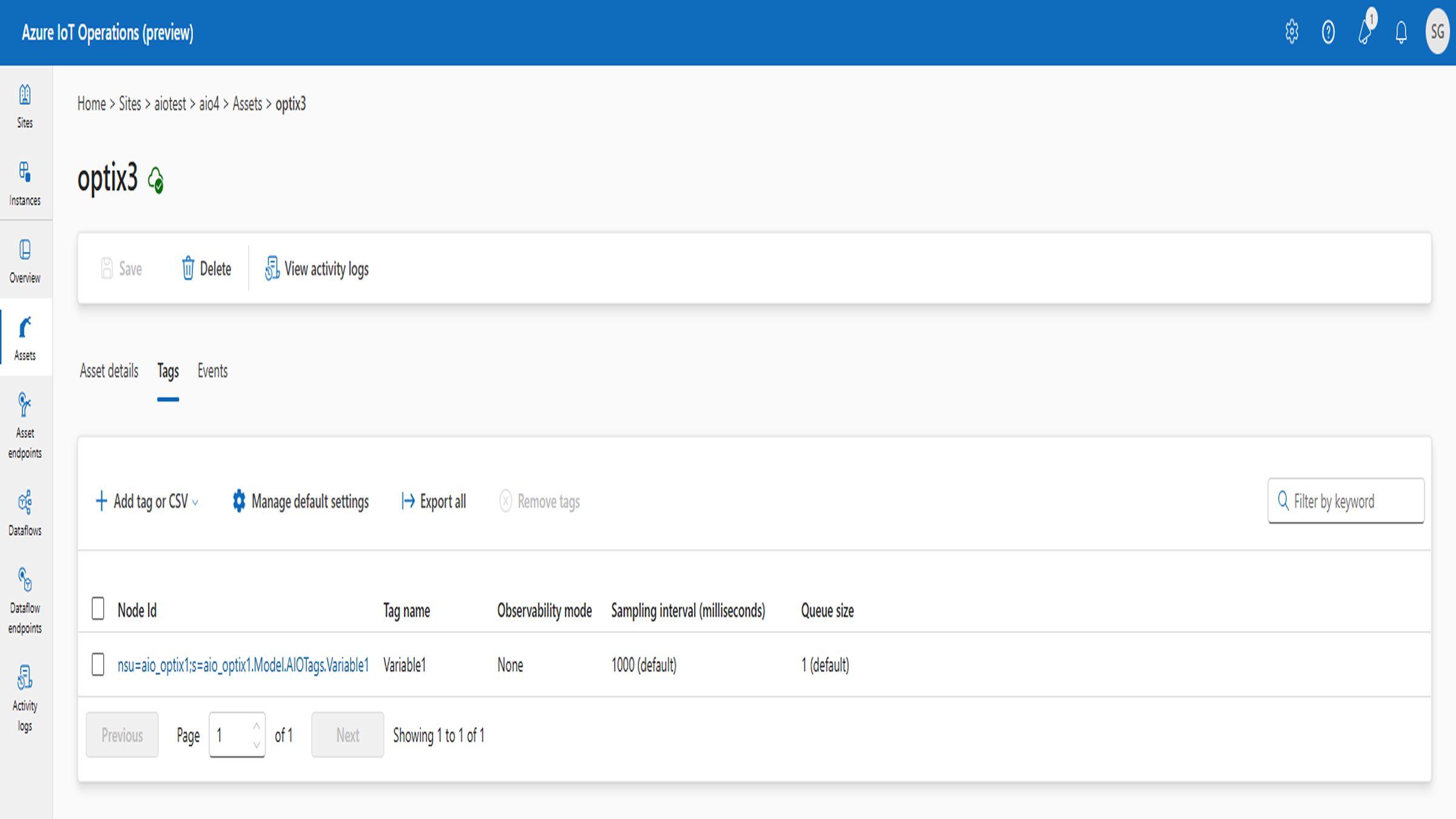1456x819 pixels.
Task: Click the Remove tags button
Action: 539,501
